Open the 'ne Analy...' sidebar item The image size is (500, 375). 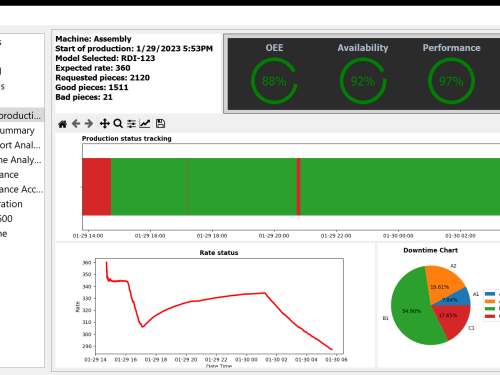point(22,160)
